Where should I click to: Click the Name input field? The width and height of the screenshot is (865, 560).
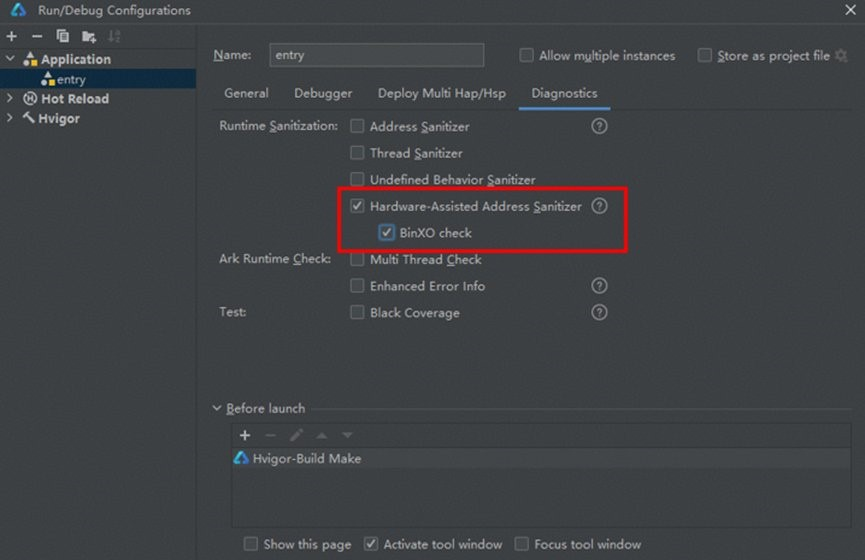(377, 55)
